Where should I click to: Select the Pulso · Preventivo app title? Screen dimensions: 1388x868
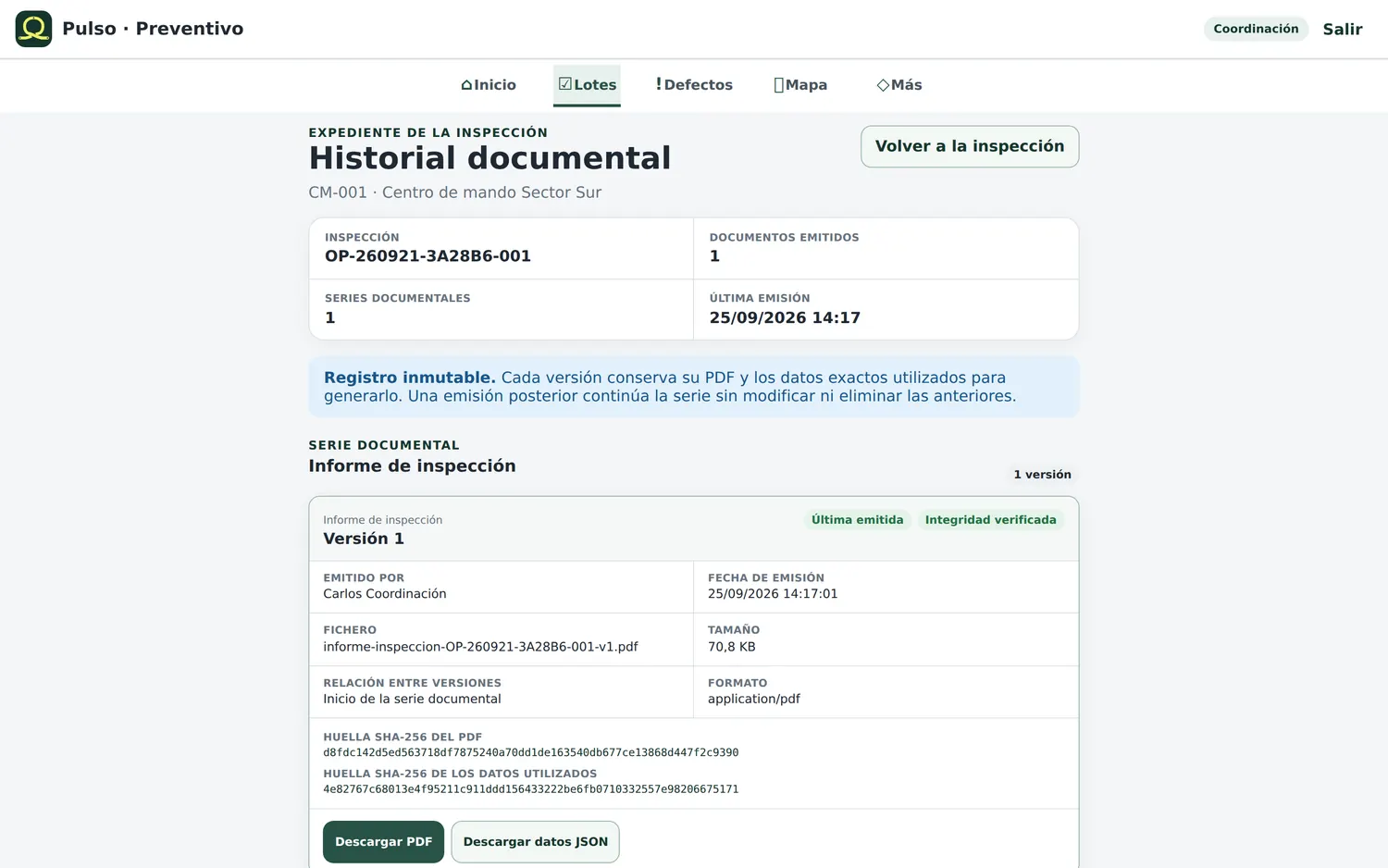[x=153, y=29]
